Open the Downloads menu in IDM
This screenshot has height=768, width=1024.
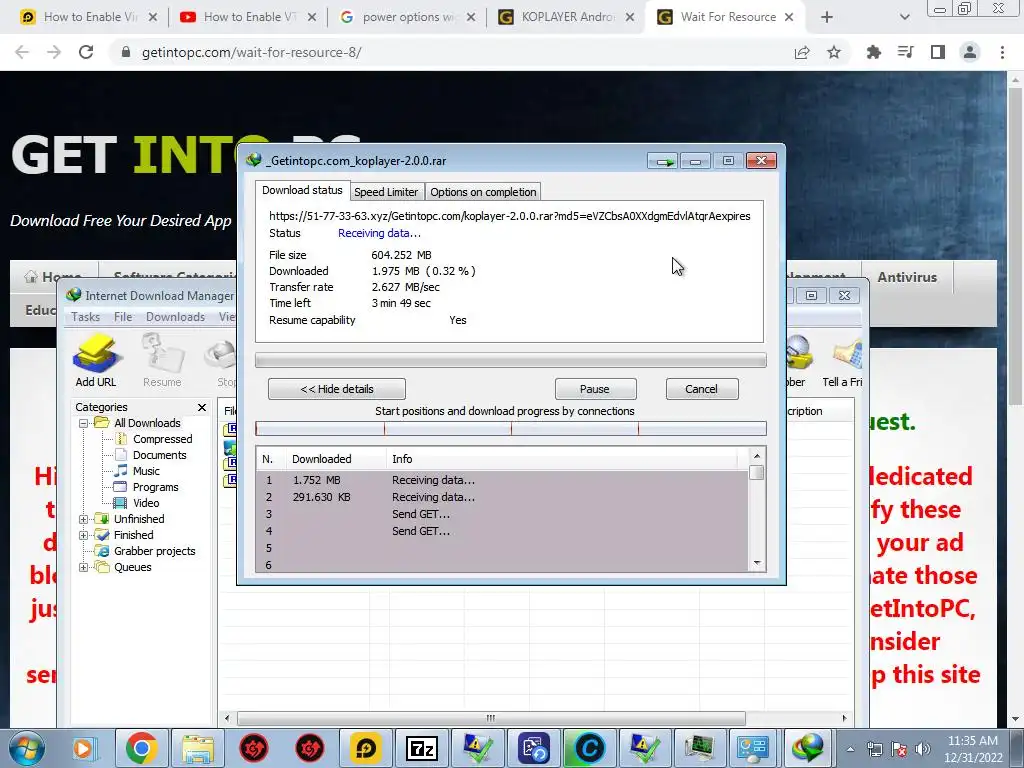click(176, 317)
